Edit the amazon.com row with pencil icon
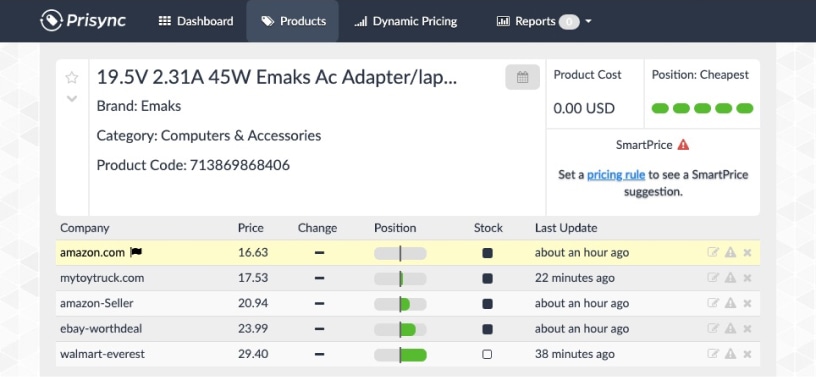816x377 pixels. [x=713, y=253]
